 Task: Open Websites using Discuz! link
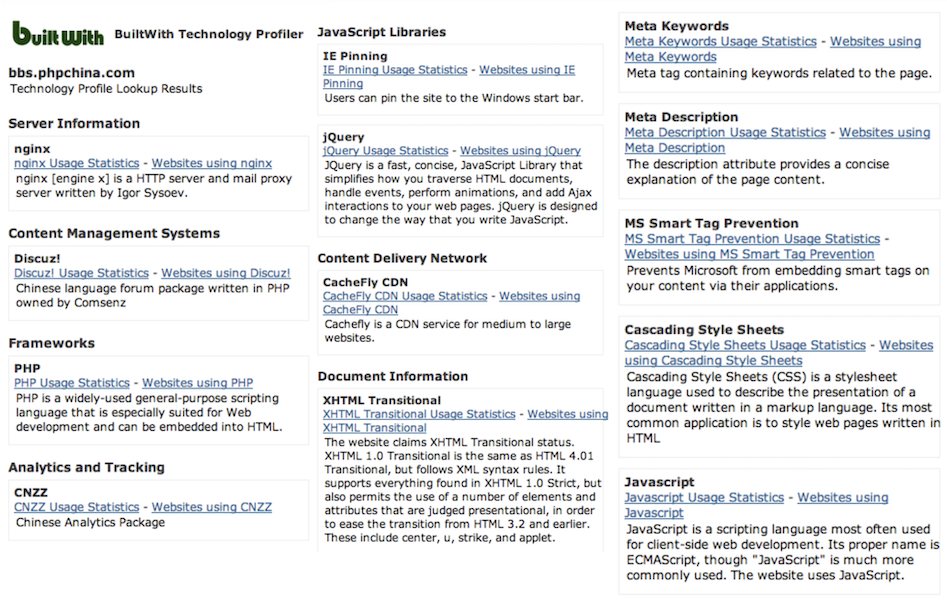(x=226, y=273)
